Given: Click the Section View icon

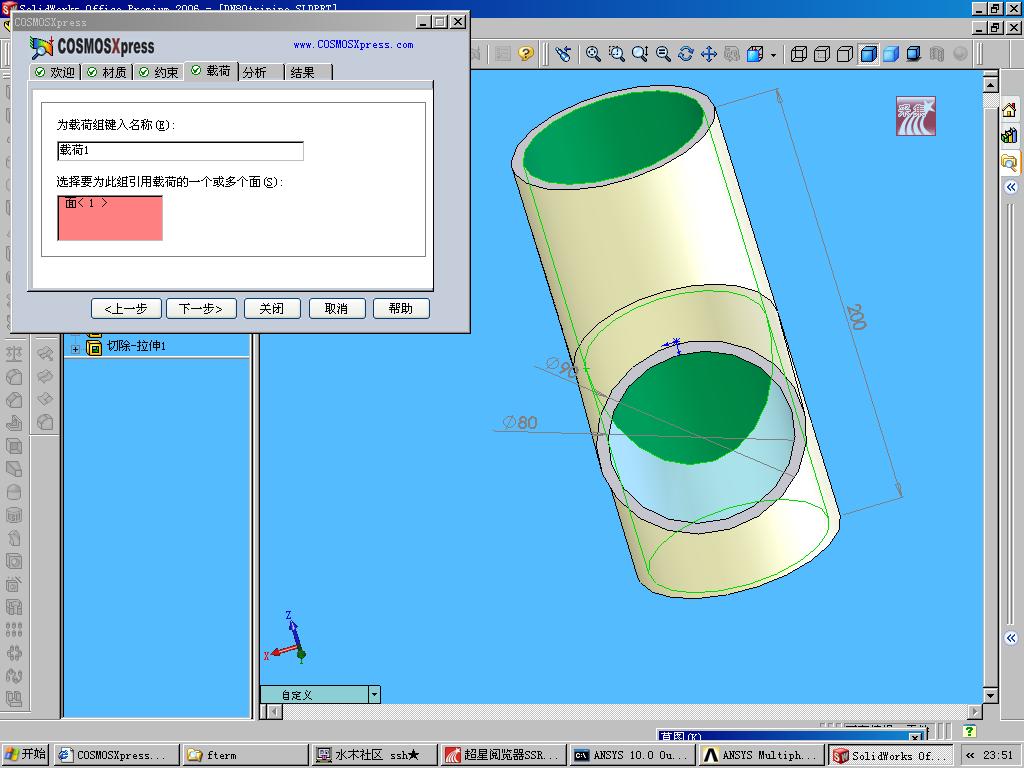Looking at the screenshot, I should [x=936, y=54].
